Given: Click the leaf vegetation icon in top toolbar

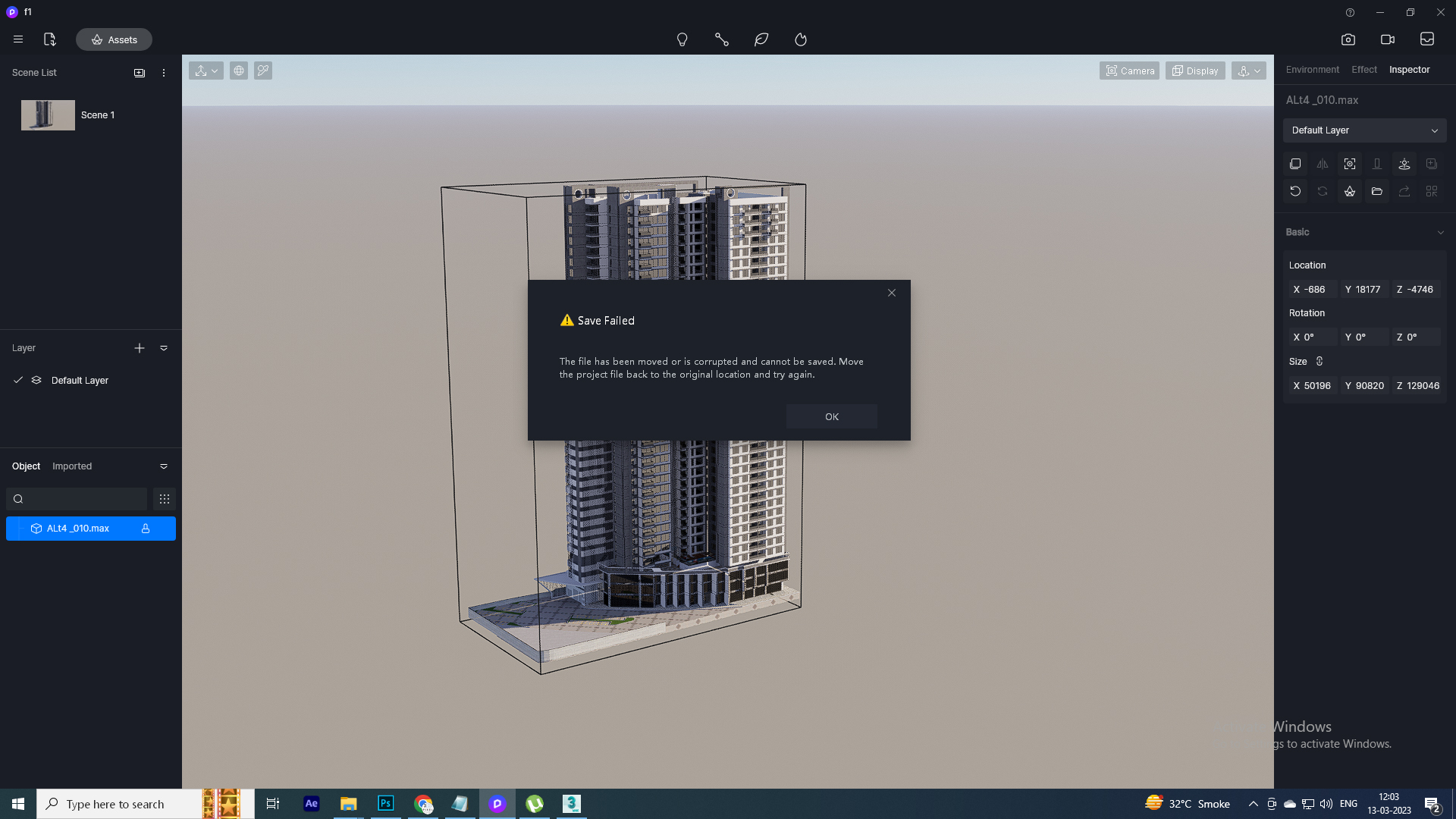Looking at the screenshot, I should pyautogui.click(x=761, y=39).
